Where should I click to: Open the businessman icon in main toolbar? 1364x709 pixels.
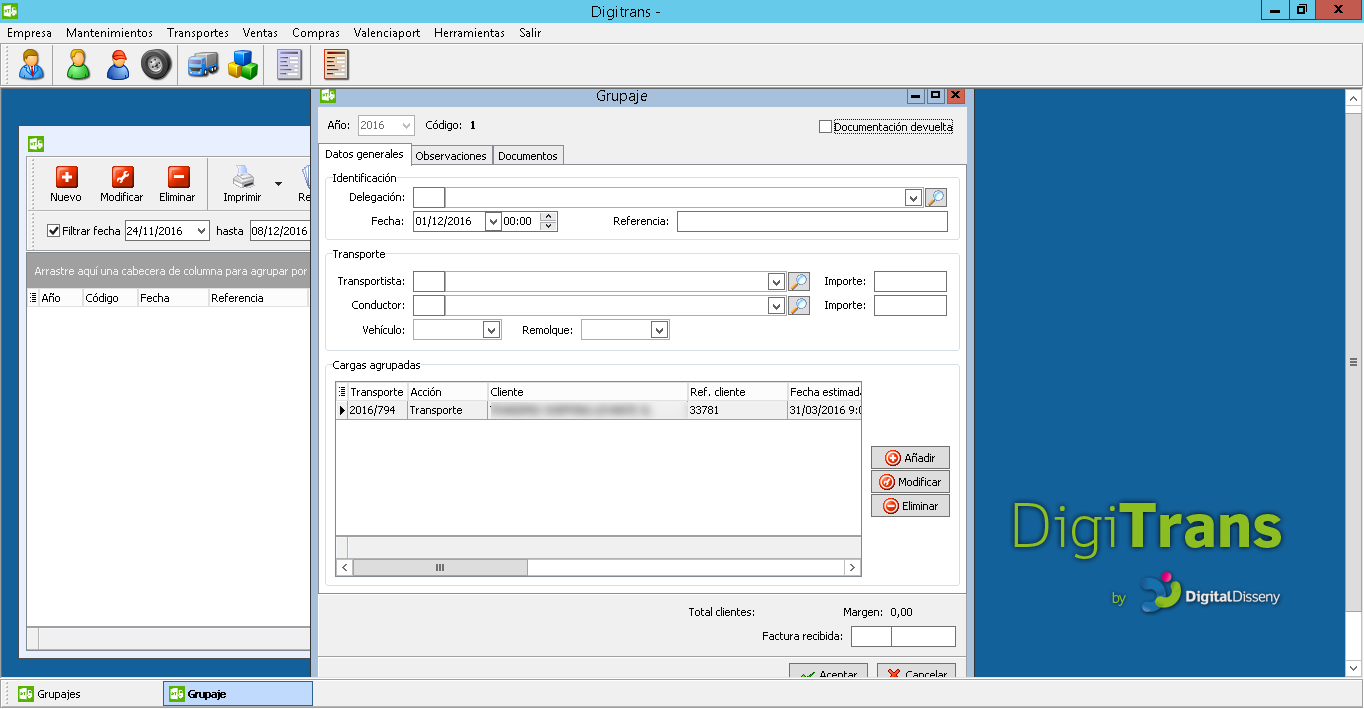pyautogui.click(x=32, y=65)
